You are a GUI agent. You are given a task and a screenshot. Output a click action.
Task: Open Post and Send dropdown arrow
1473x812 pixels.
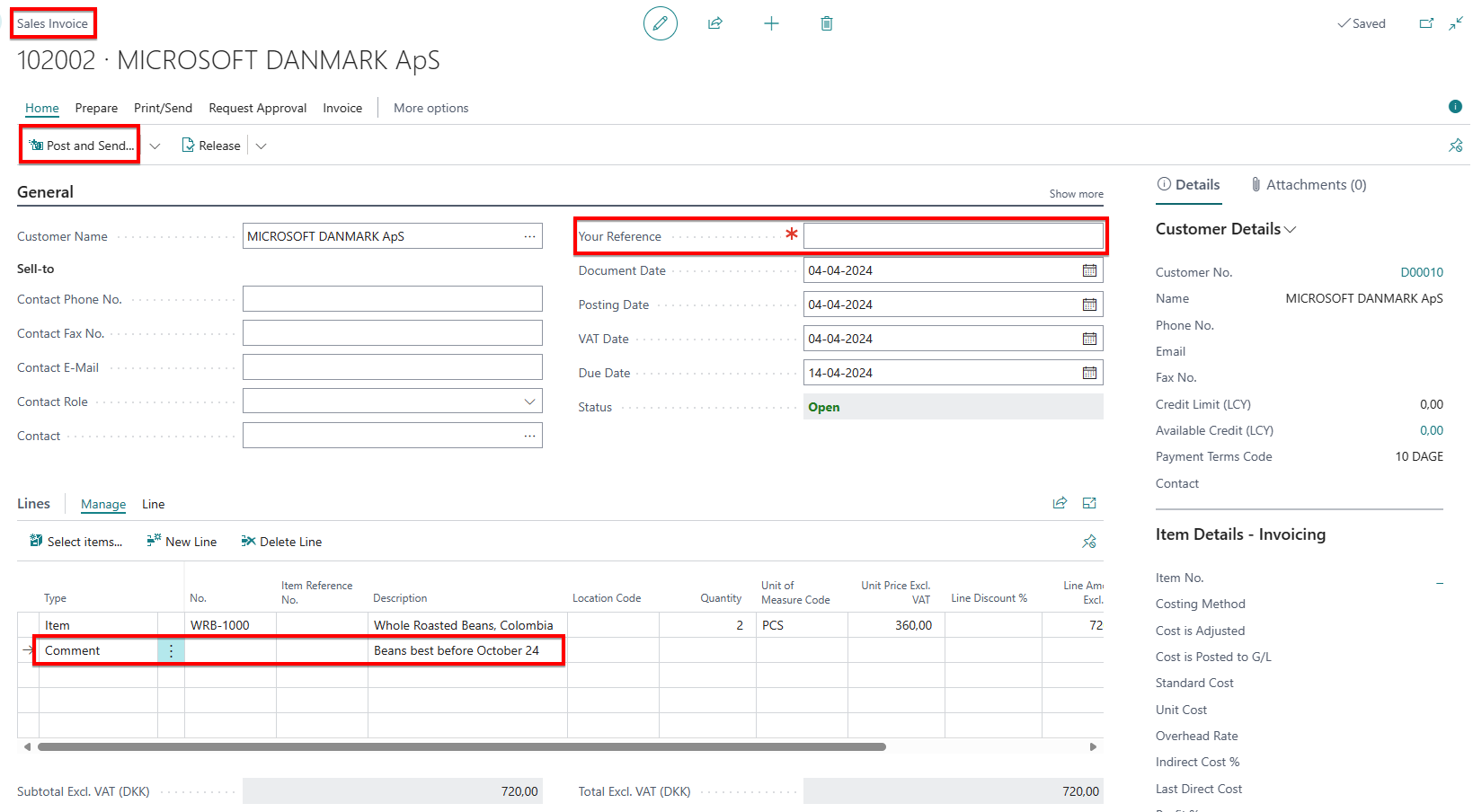[155, 146]
